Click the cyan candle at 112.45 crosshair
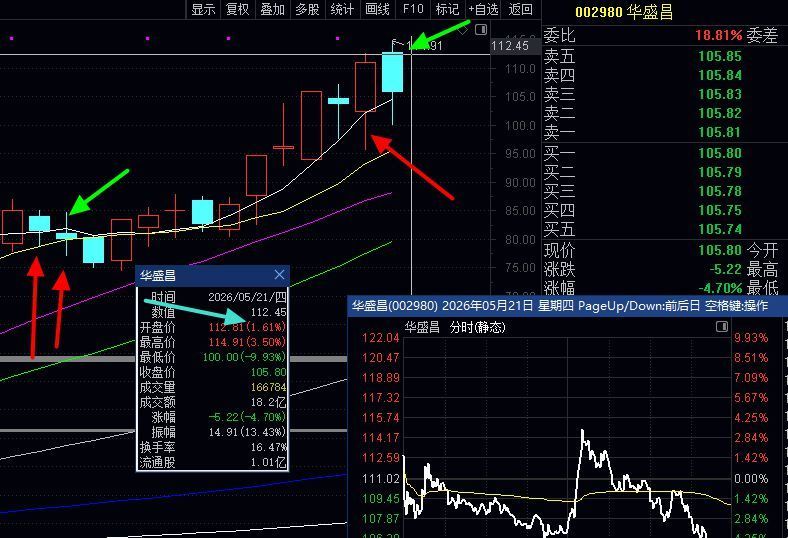 click(x=392, y=72)
